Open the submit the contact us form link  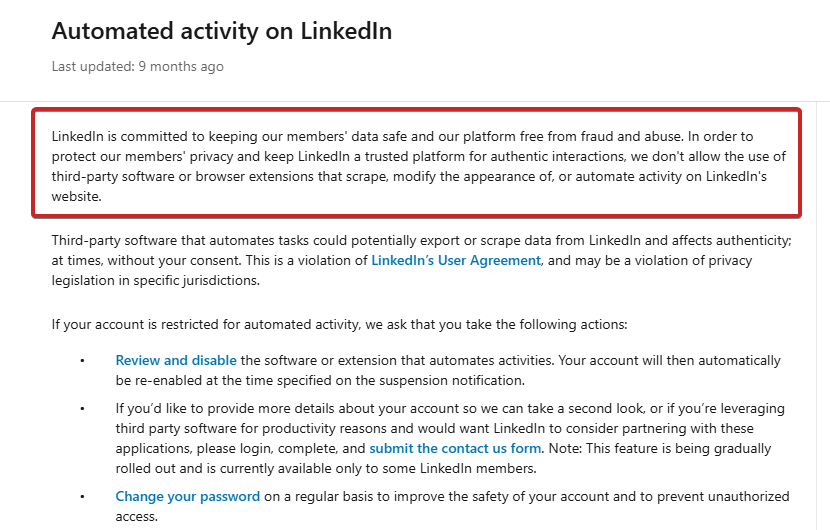click(x=455, y=448)
